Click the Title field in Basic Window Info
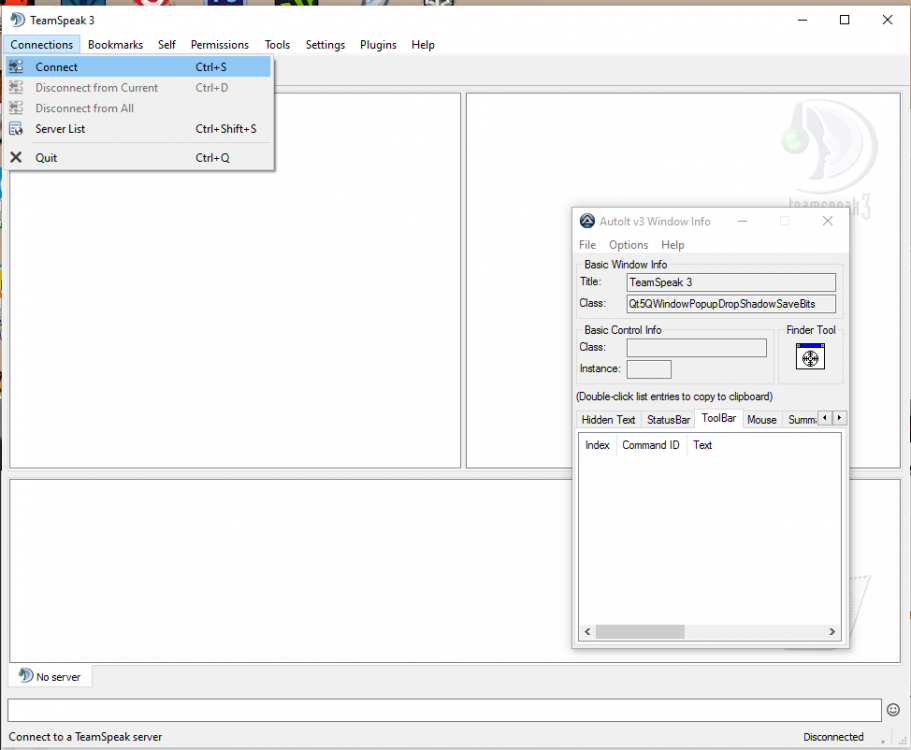The image size is (911, 750). coord(731,282)
